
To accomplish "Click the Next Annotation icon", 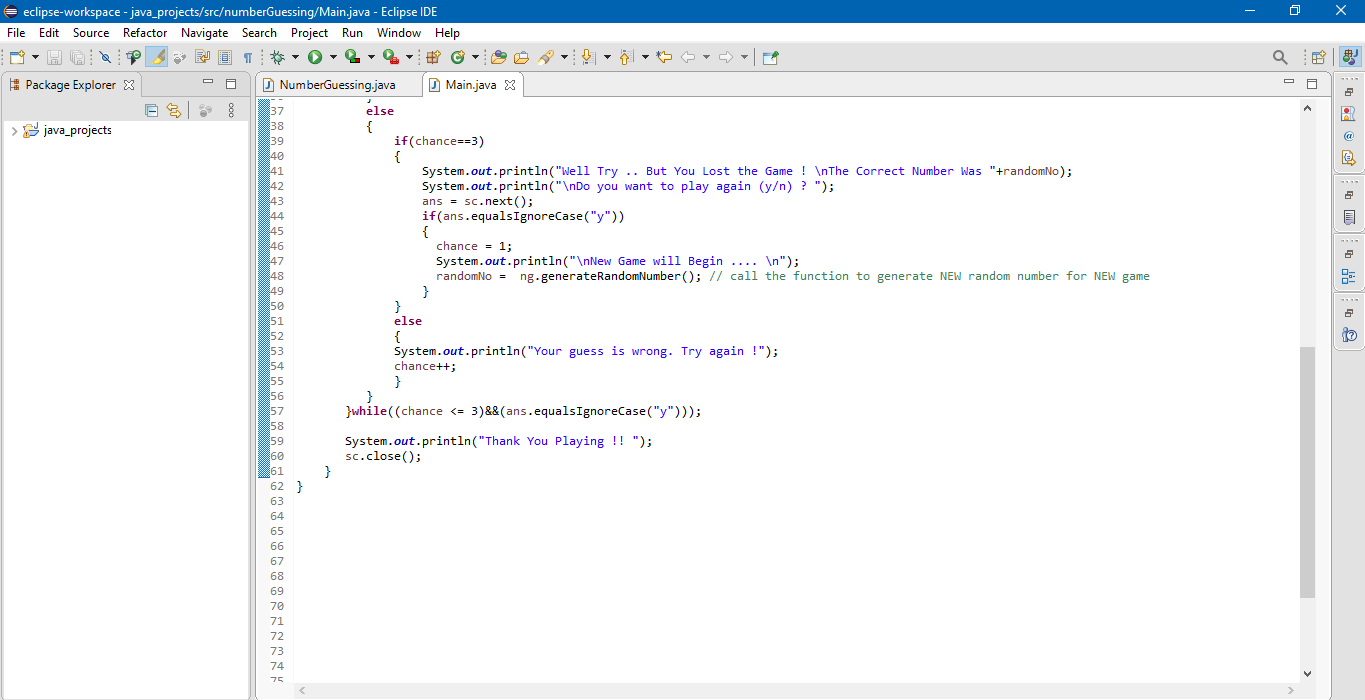I will pyautogui.click(x=589, y=57).
